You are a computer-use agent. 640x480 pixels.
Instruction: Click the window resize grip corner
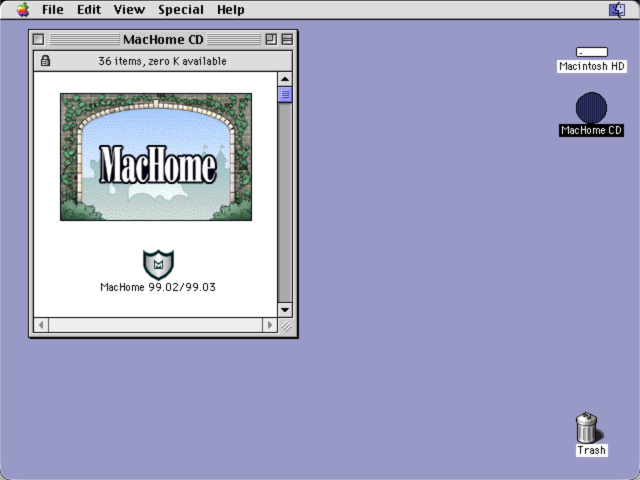pyautogui.click(x=287, y=326)
